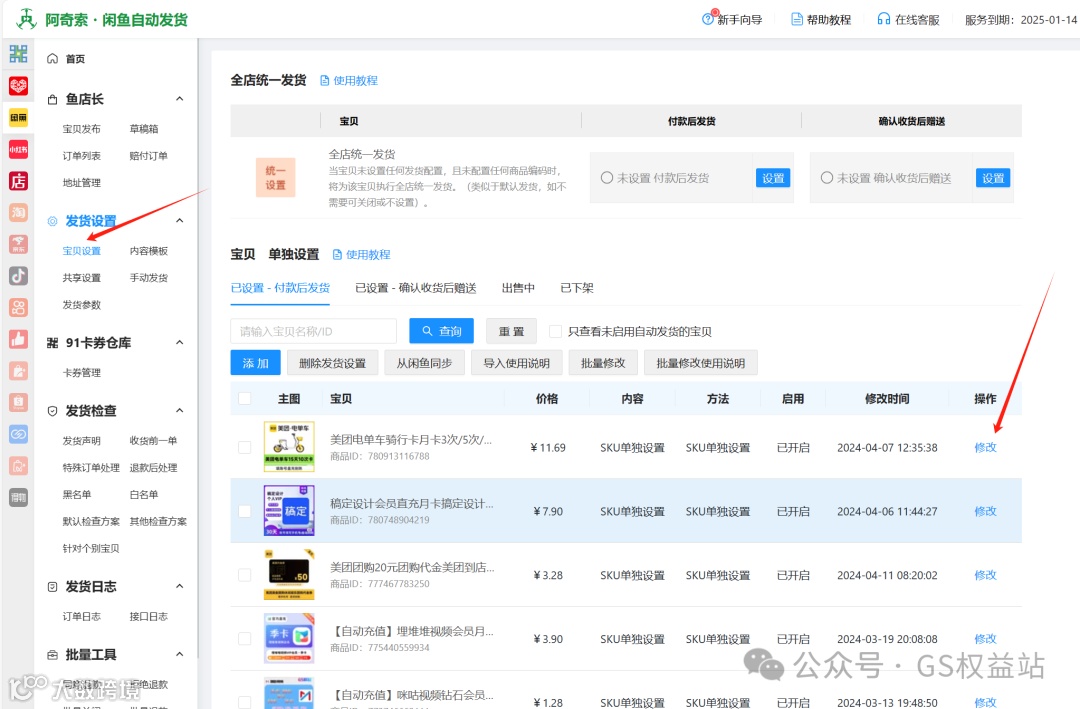Open the gray 得物 icon
Screen dimensions: 1080x709
click(19, 497)
